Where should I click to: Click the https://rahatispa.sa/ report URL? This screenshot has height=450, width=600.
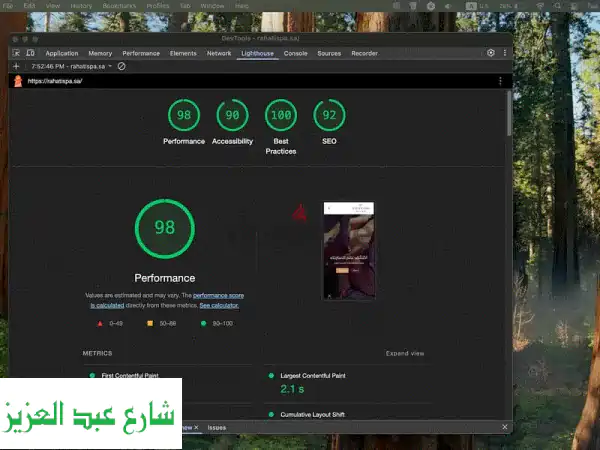click(x=55, y=81)
